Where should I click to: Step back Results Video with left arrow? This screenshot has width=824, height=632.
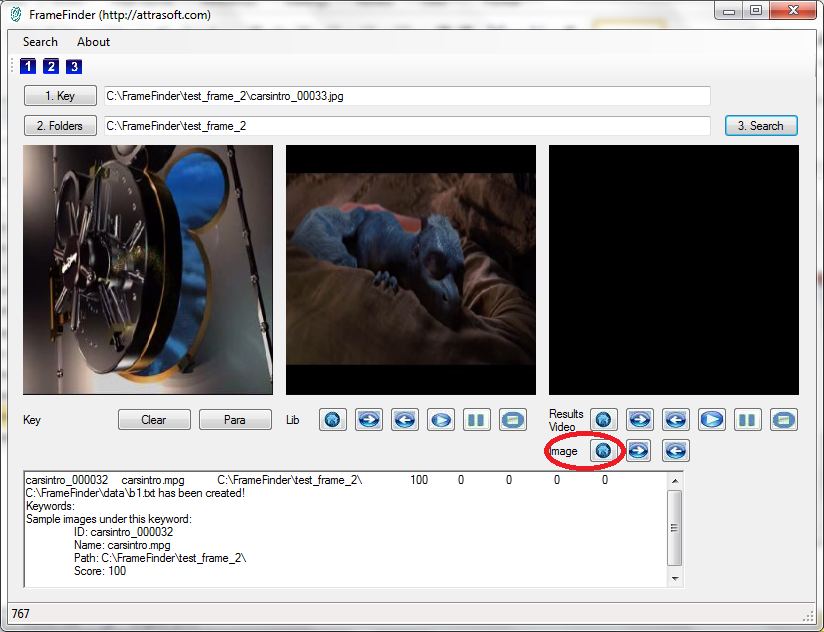676,419
